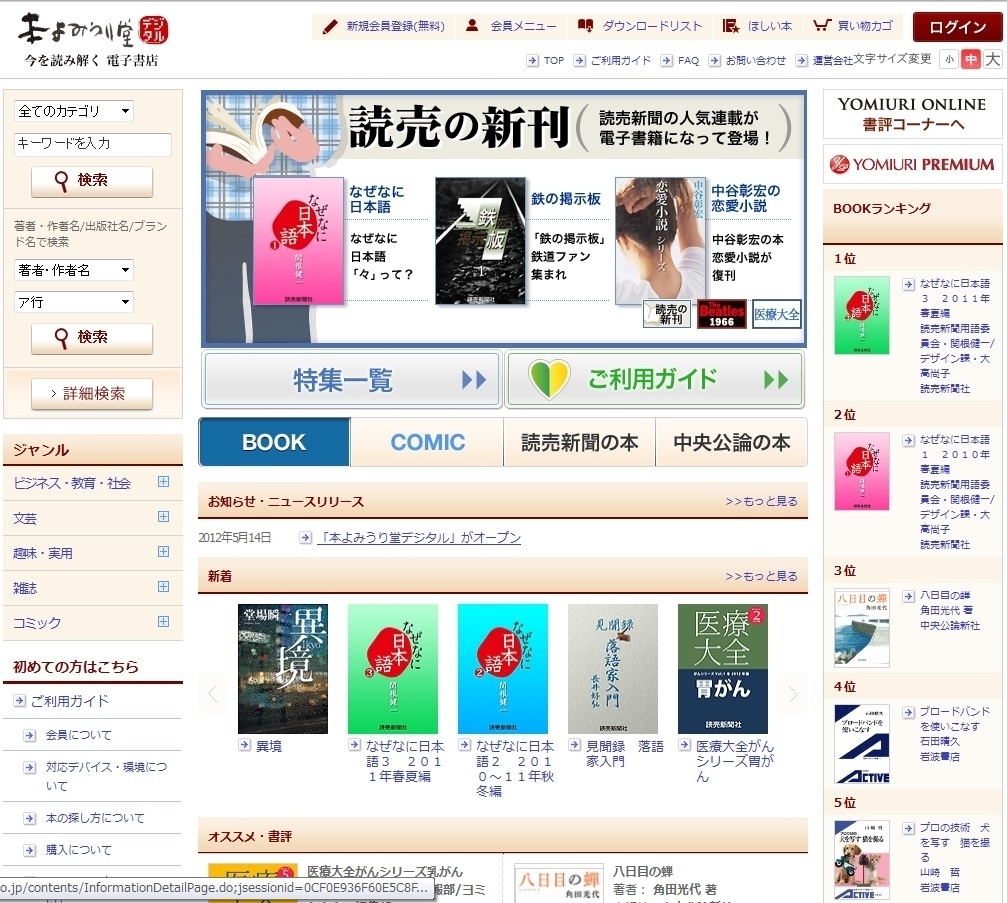Click the arrow icon beside お問い合わせ
Screen dimensions: 1007x903
714,60
